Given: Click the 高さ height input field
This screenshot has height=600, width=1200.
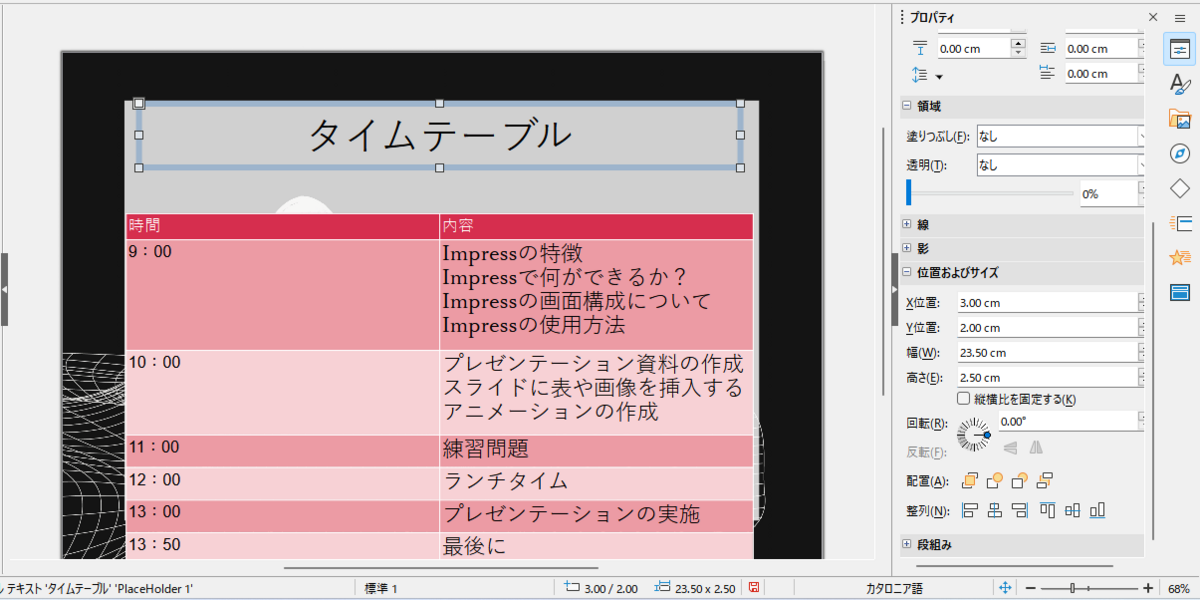Looking at the screenshot, I should coord(1050,377).
